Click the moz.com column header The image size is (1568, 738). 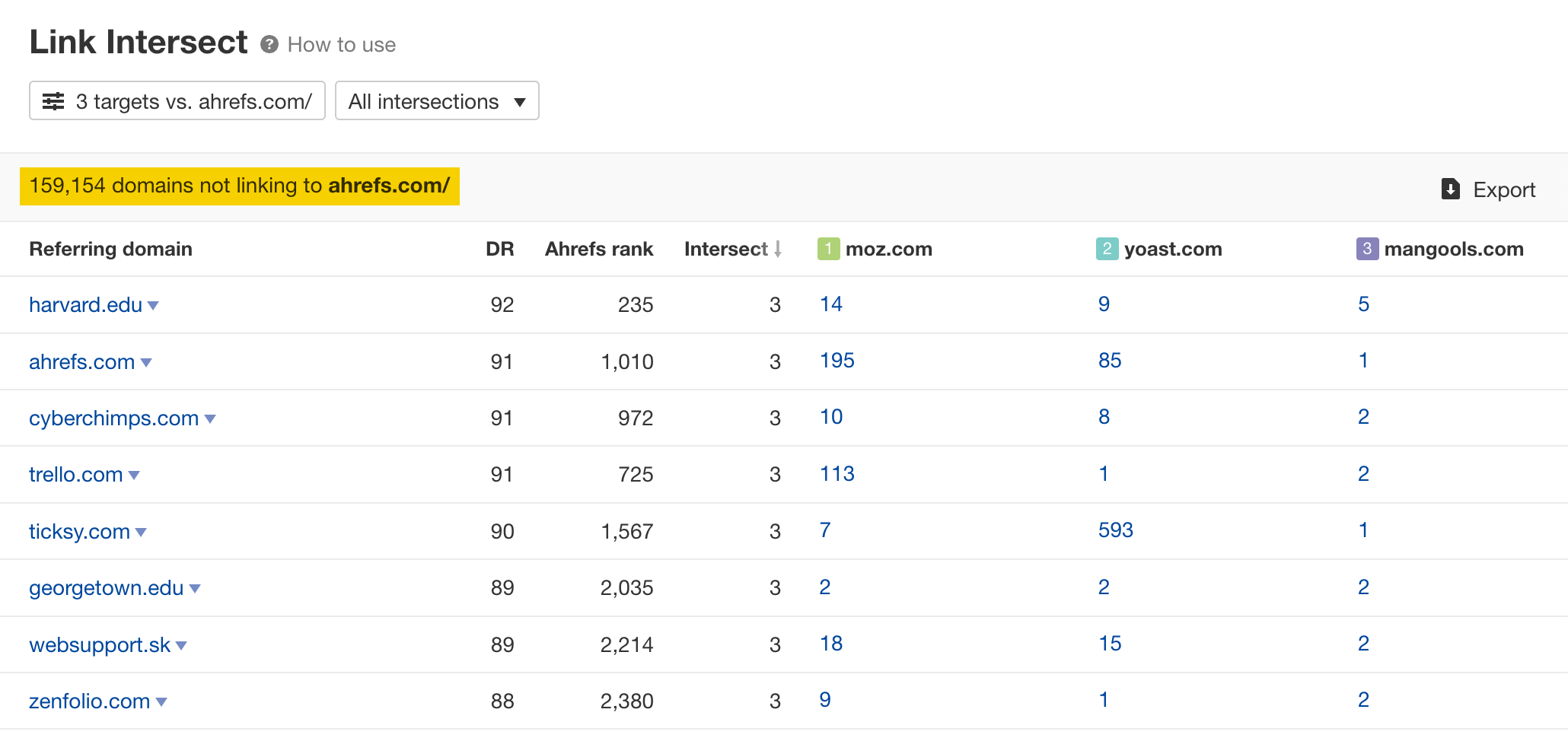(x=888, y=249)
